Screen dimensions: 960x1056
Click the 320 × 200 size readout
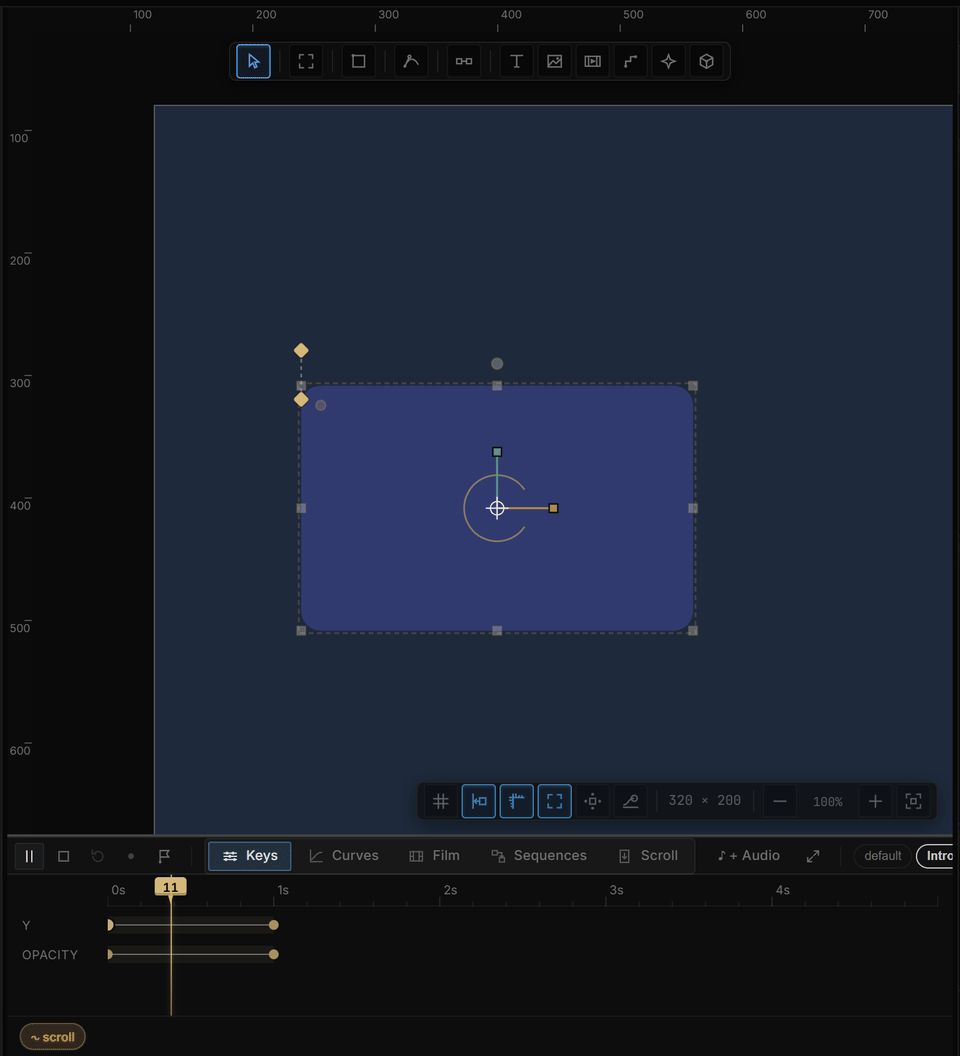705,801
